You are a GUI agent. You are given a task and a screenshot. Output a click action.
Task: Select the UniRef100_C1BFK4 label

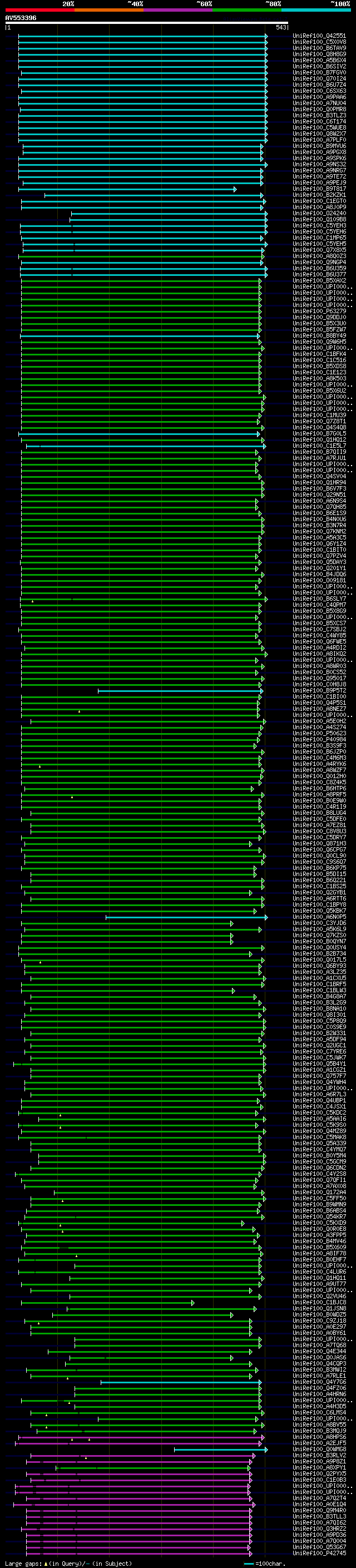[319, 354]
